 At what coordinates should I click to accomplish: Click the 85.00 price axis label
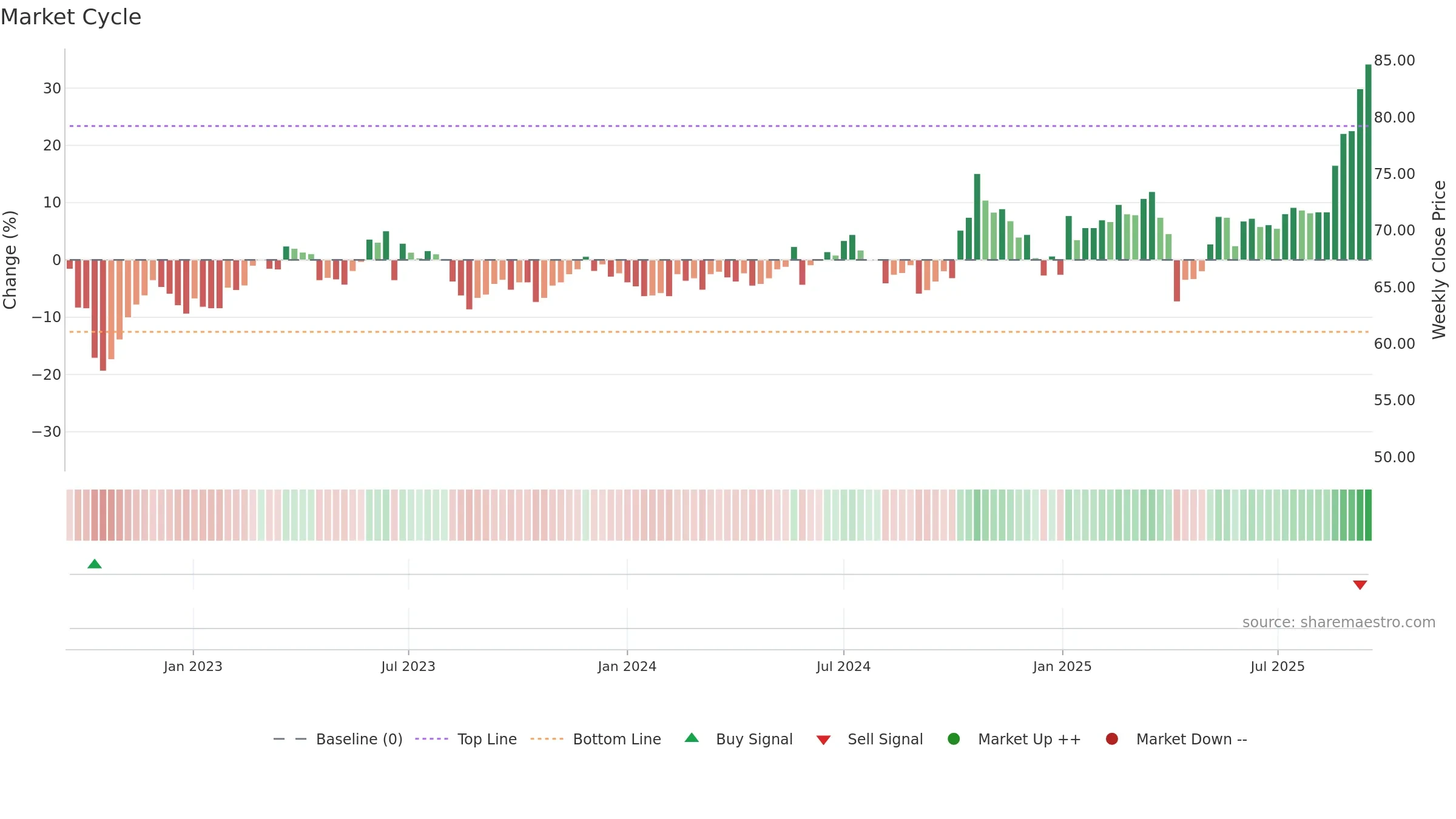[x=1394, y=61]
